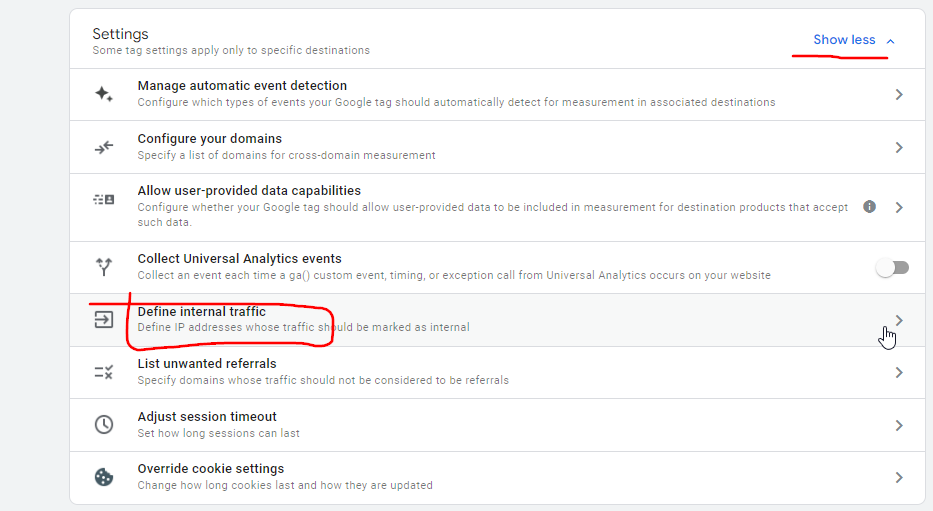Click the session timeout clock icon
This screenshot has width=933, height=511.
(104, 425)
